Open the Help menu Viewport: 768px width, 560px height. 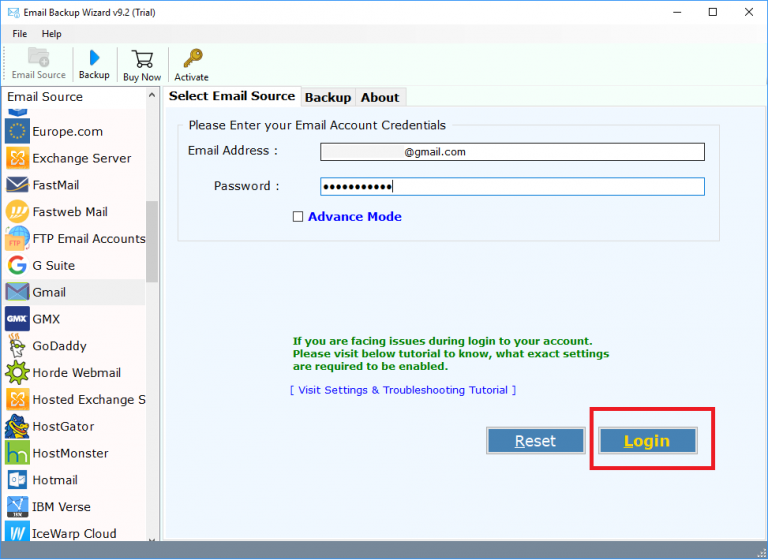tap(51, 34)
